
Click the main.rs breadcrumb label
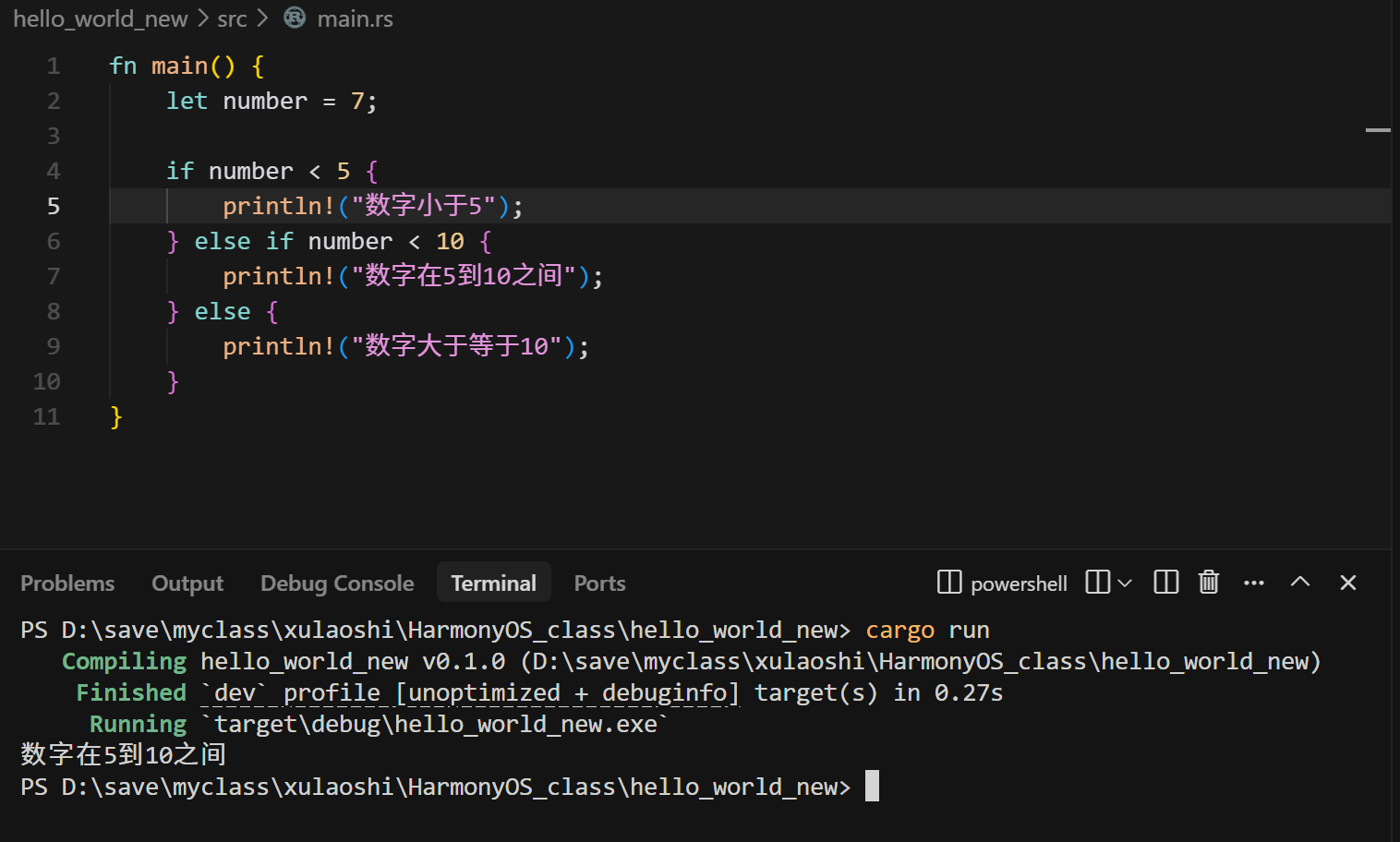click(x=356, y=18)
